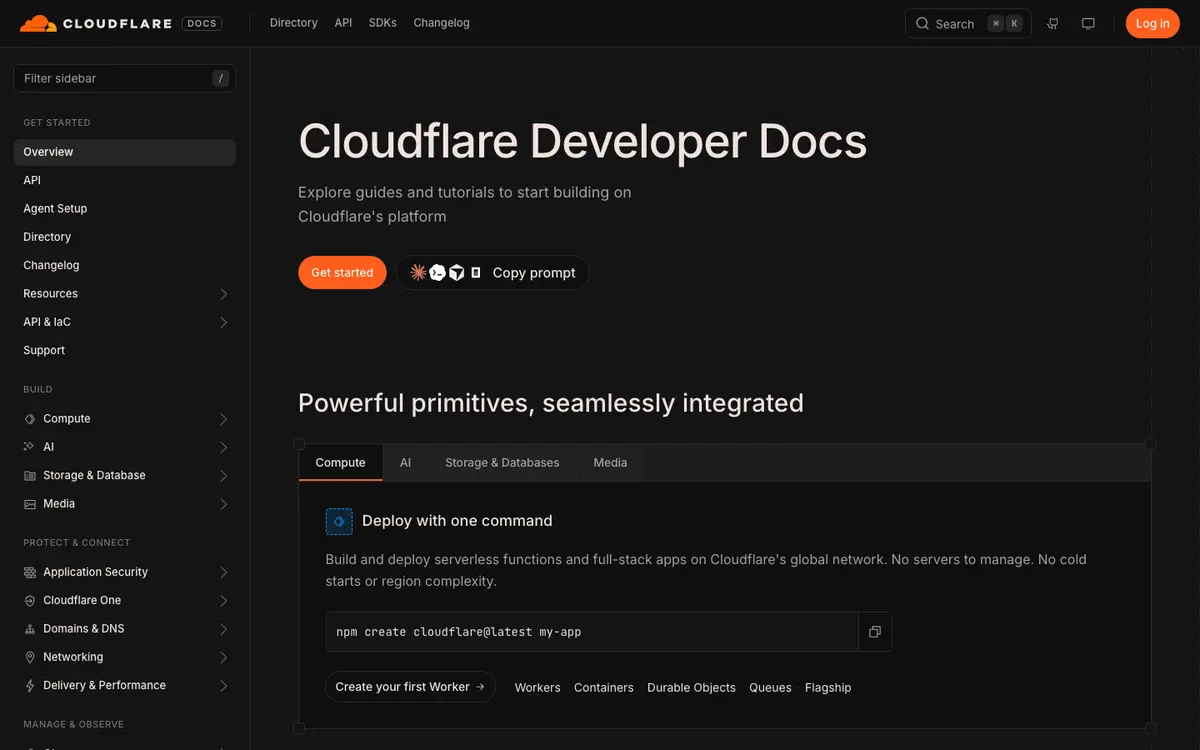Click the npm create cloudflare@latest command text
The width and height of the screenshot is (1200, 750).
tap(459, 632)
